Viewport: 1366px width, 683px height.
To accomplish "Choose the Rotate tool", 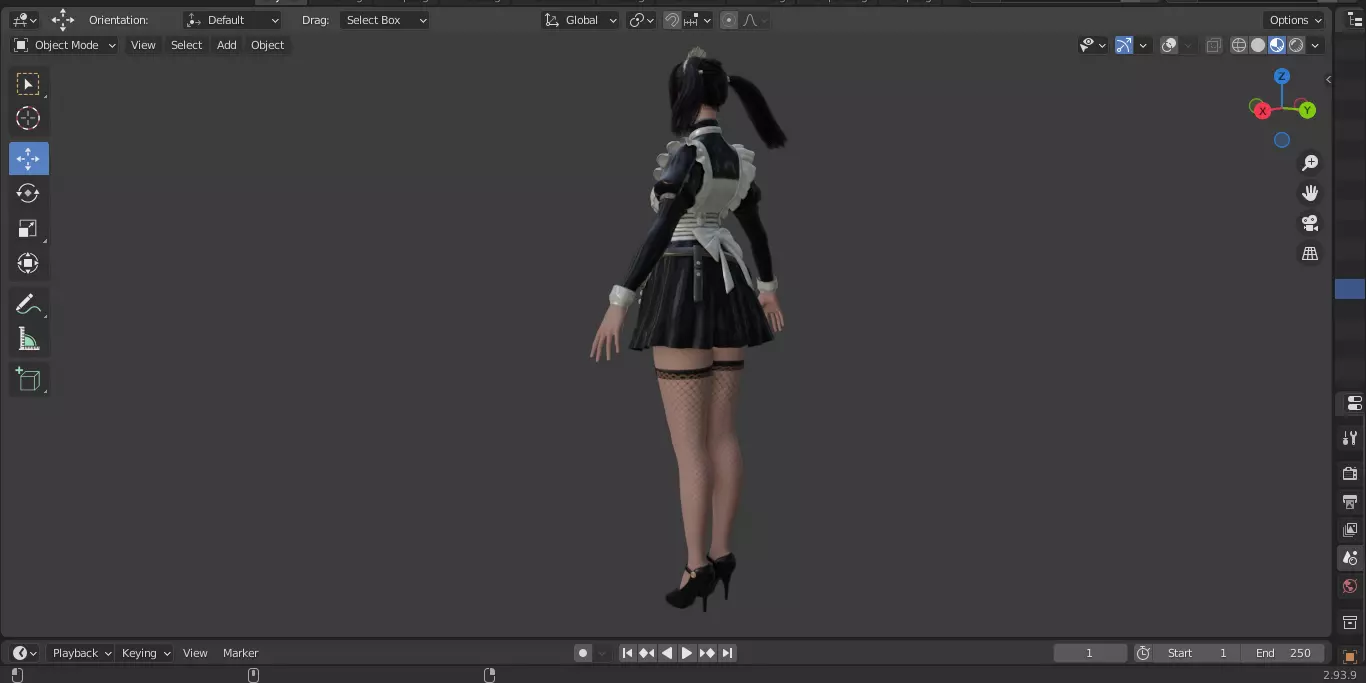I will tap(28, 193).
